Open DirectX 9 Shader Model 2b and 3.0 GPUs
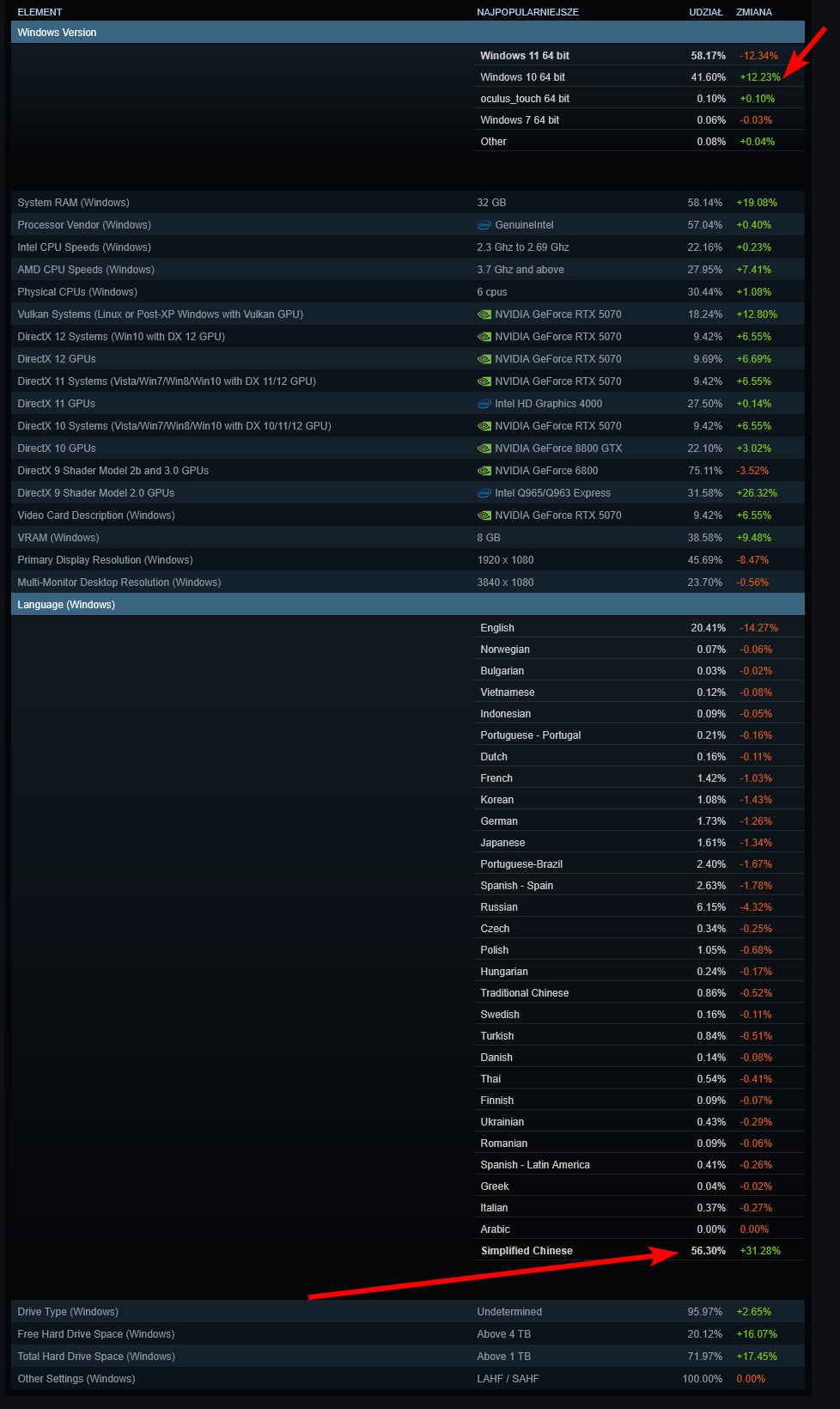This screenshot has height=1409, width=840. pos(408,471)
